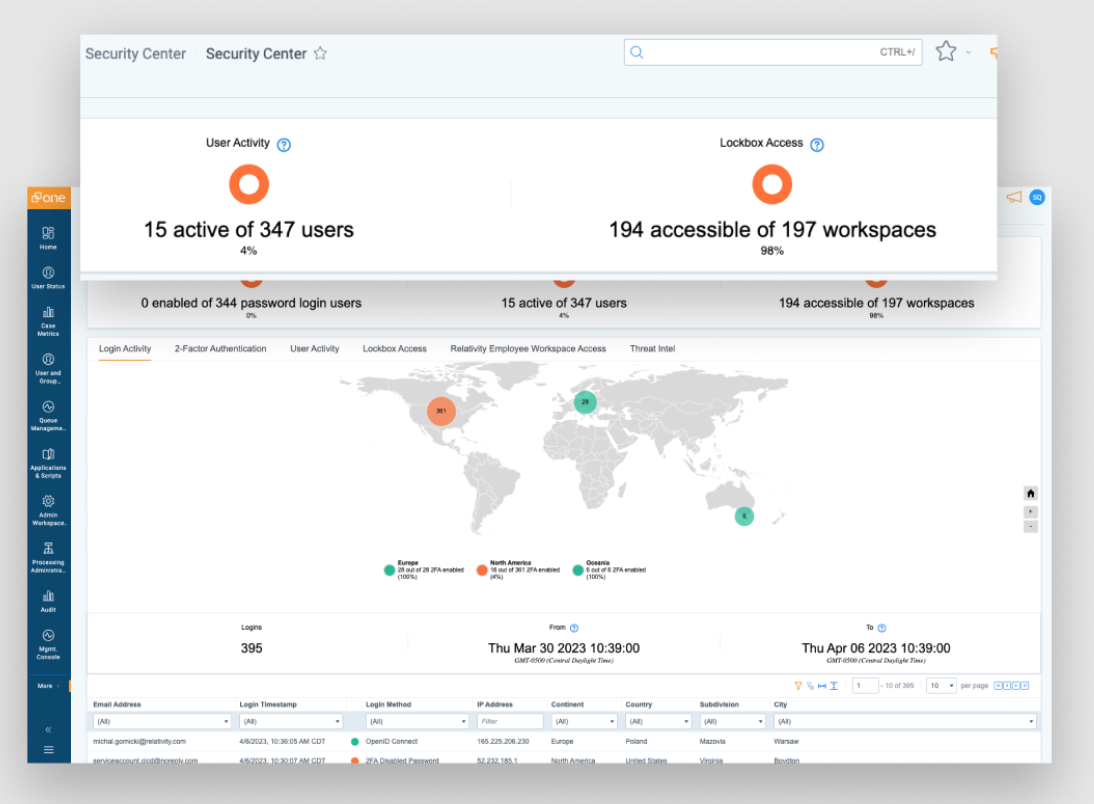Image resolution: width=1094 pixels, height=804 pixels.
Task: Switch to Relativity Employee Workspace Access tab
Action: coord(528,349)
